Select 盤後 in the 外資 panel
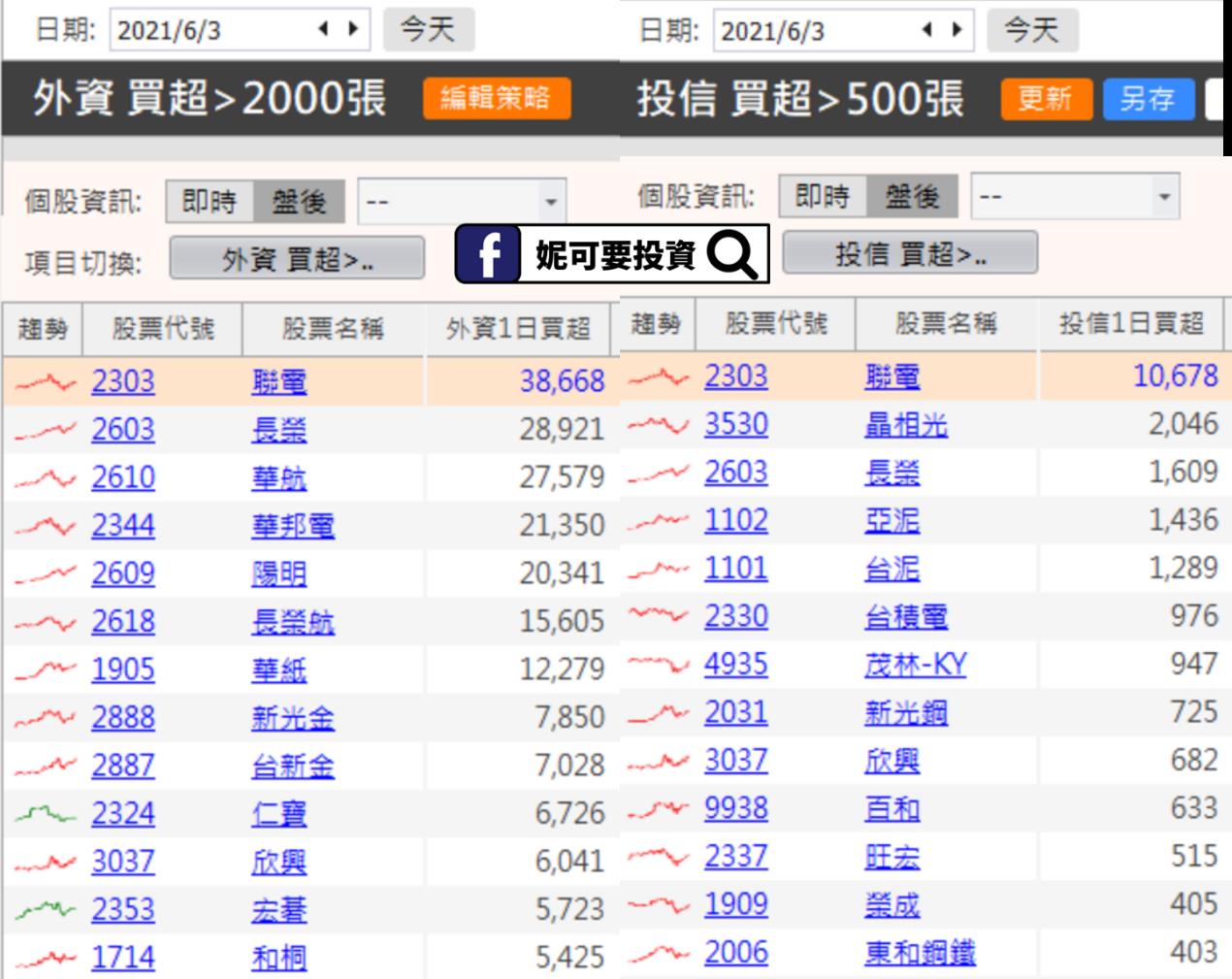 pyautogui.click(x=299, y=202)
